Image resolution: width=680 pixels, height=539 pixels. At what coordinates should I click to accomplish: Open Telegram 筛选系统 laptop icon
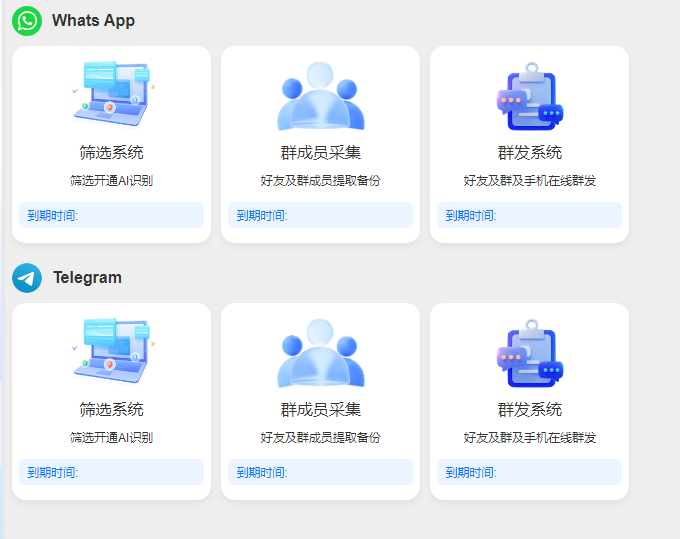pos(114,351)
